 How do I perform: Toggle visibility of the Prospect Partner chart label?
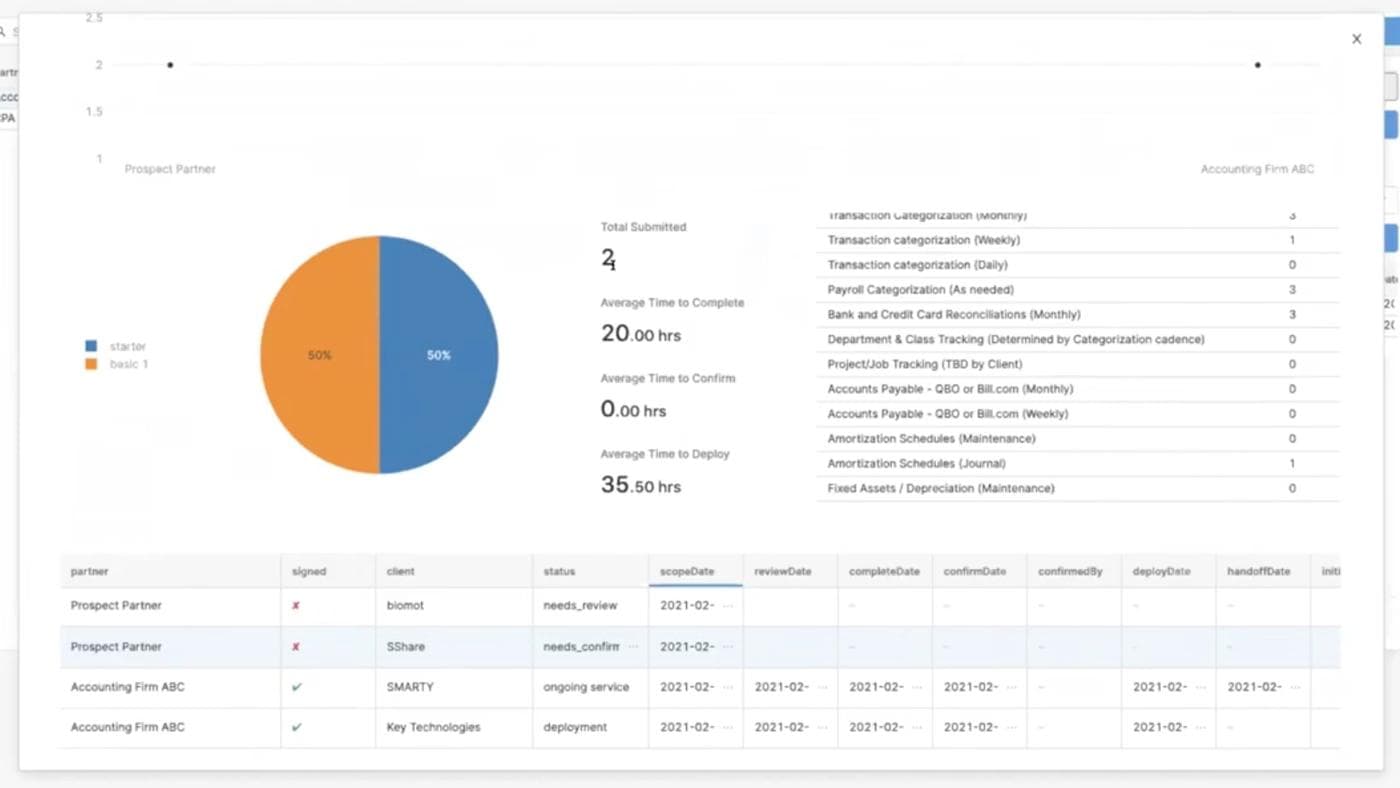click(170, 169)
